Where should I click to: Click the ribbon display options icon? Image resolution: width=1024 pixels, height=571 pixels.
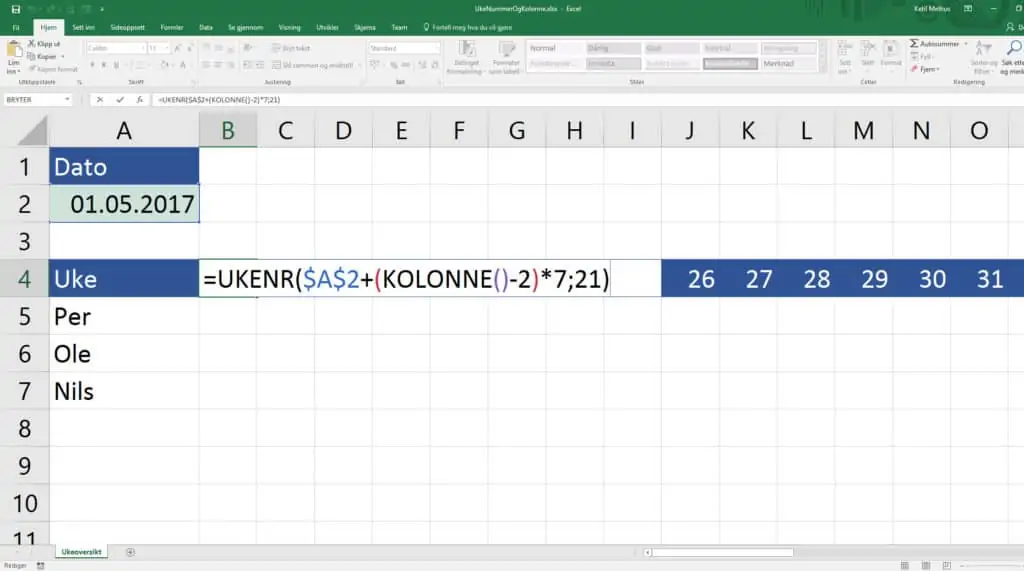968,9
